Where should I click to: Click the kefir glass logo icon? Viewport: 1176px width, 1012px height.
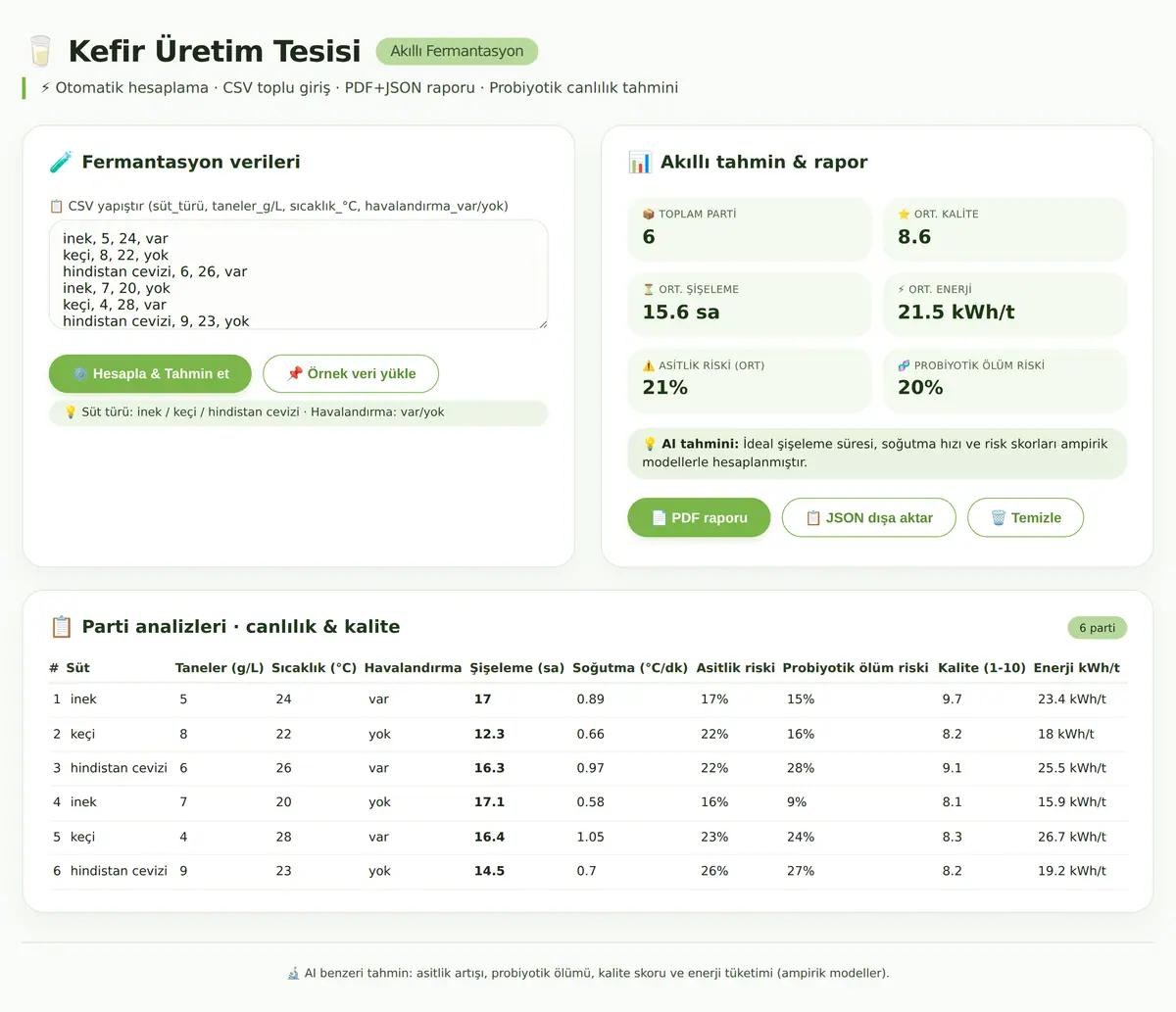[x=40, y=51]
